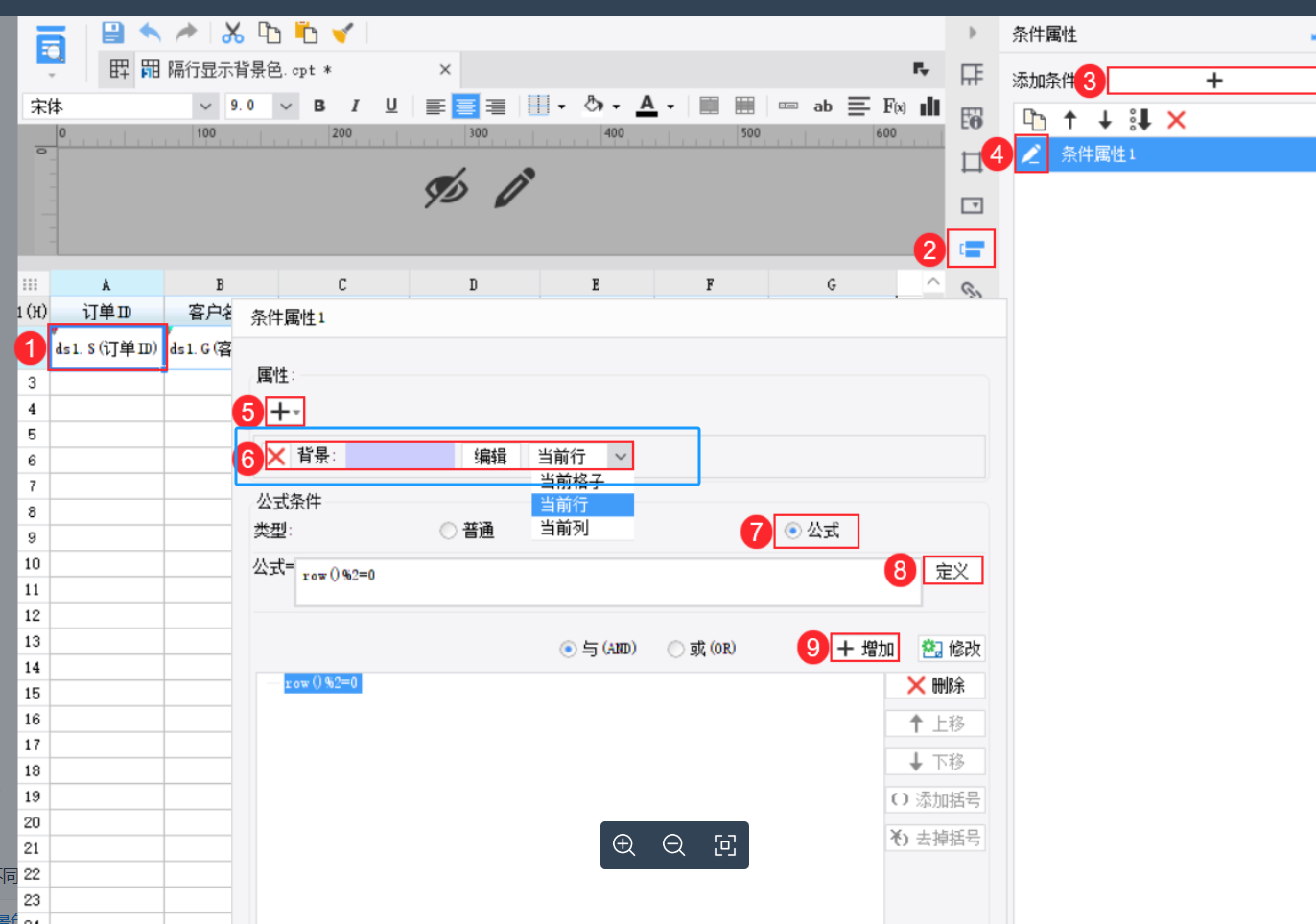Choose the 或(OR) radio option
1316x924 pixels.
point(675,650)
